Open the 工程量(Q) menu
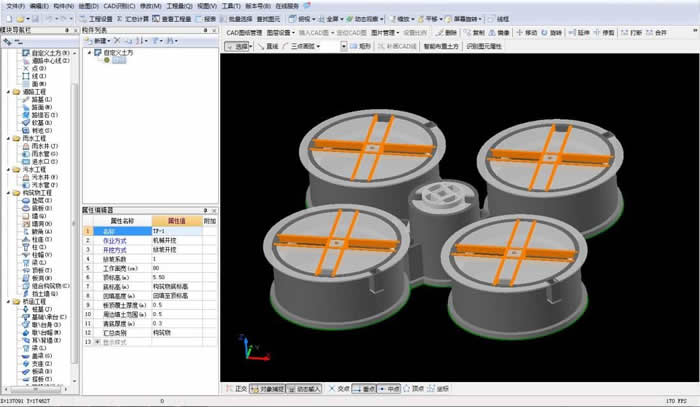 (x=179, y=6)
